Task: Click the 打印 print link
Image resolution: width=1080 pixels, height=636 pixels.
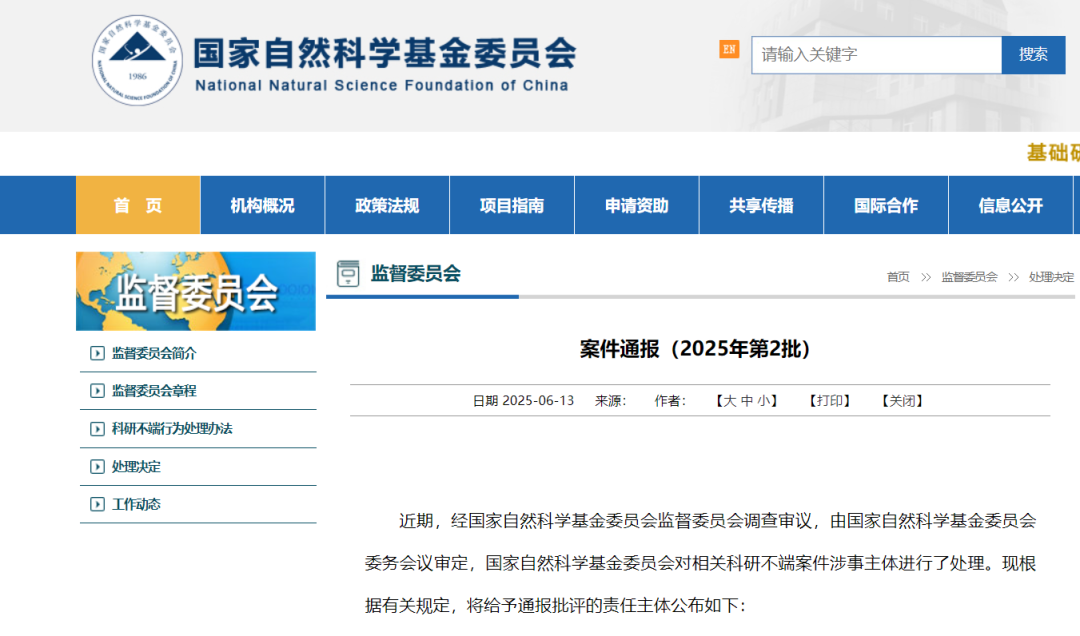Action: tap(829, 400)
